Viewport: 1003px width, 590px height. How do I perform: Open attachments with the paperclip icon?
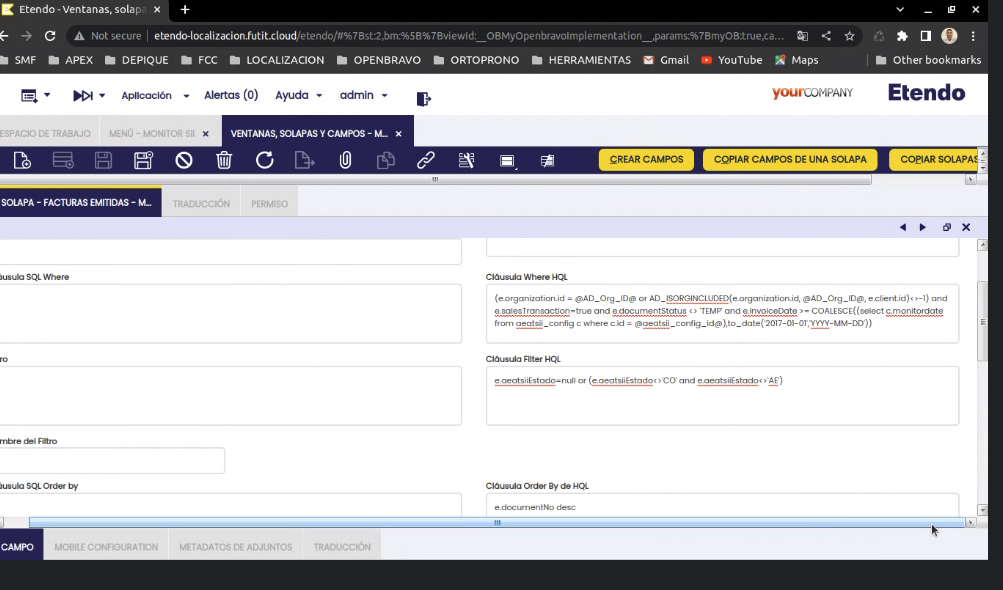click(345, 160)
